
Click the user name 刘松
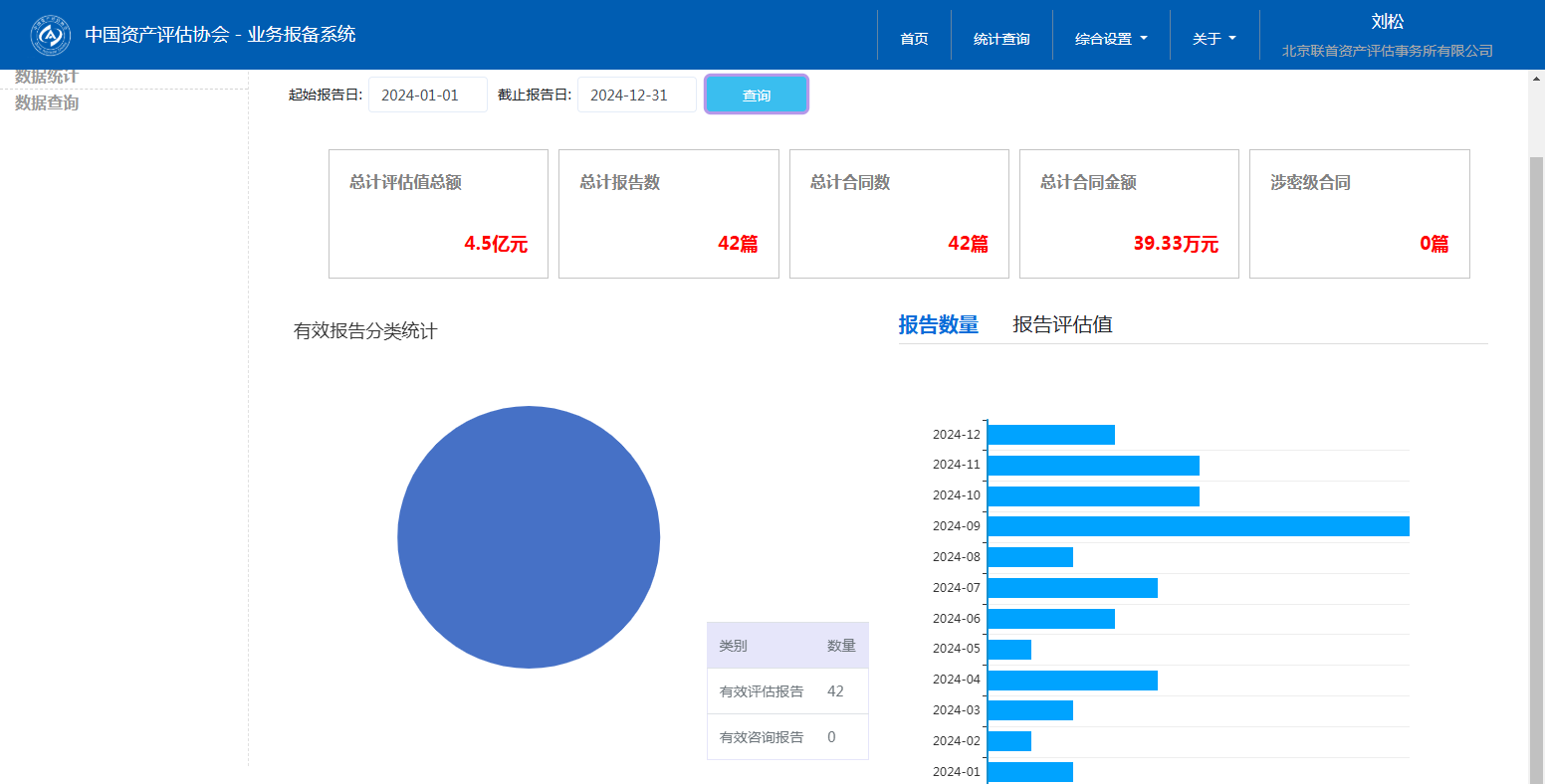[x=1387, y=22]
